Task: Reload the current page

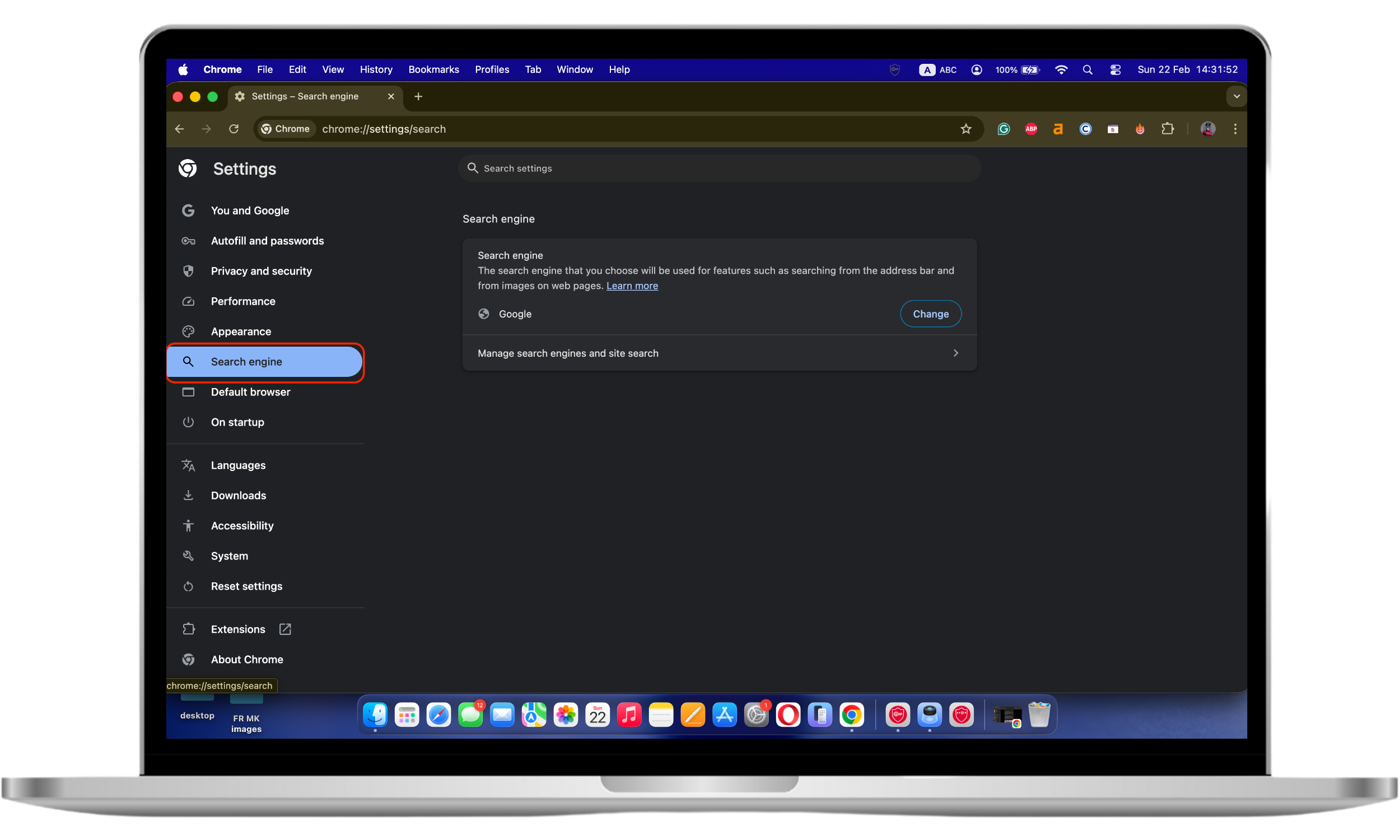Action: tap(234, 128)
